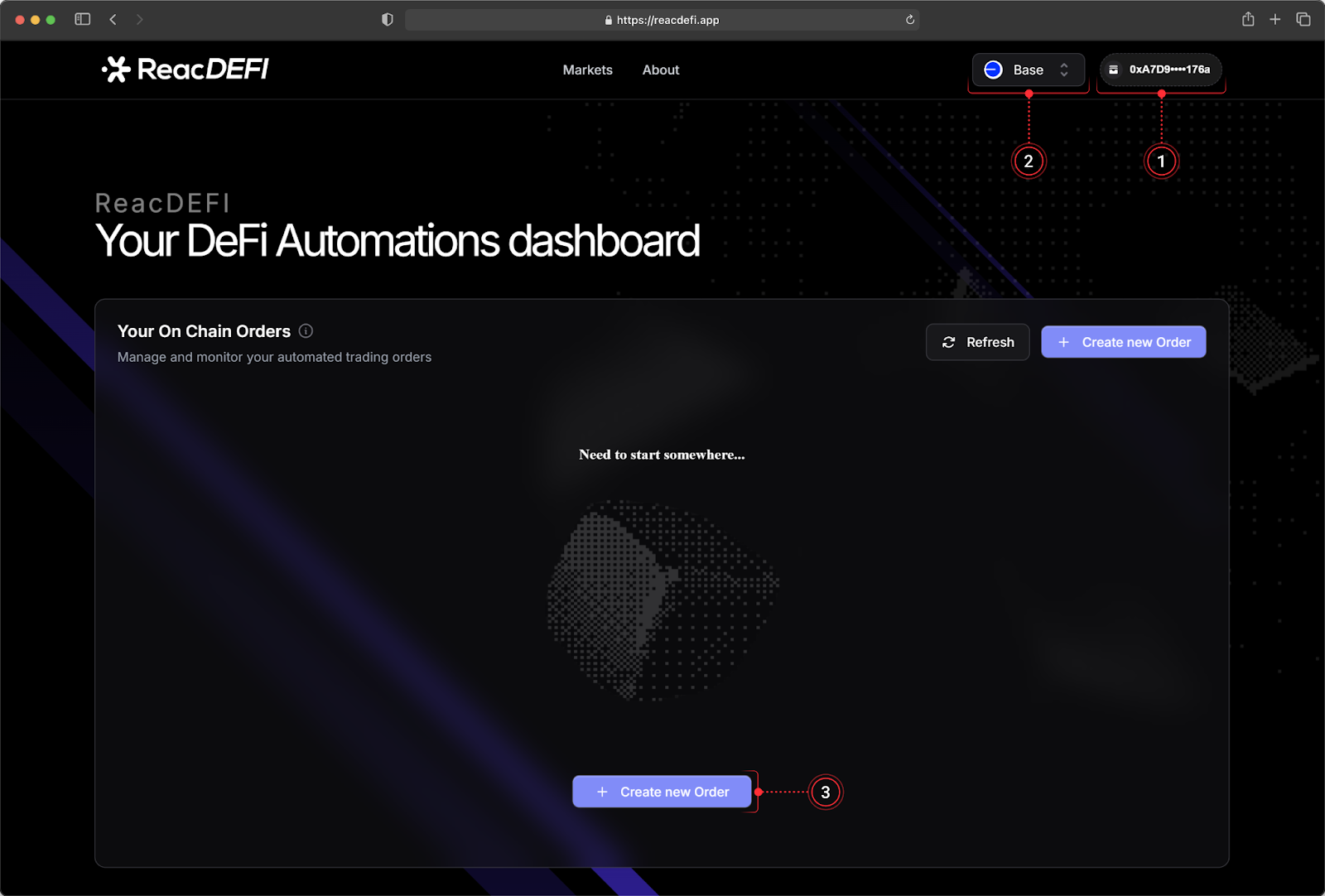Click the reacdefi.app address bar

(x=662, y=20)
